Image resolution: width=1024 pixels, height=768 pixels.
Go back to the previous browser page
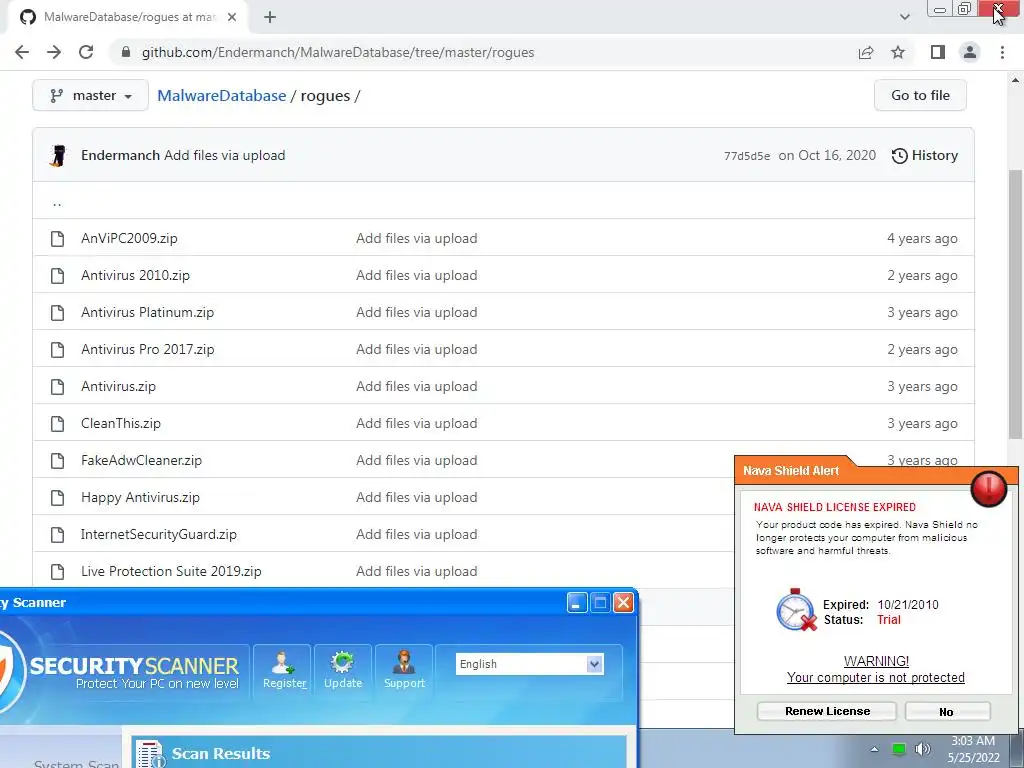coord(22,52)
